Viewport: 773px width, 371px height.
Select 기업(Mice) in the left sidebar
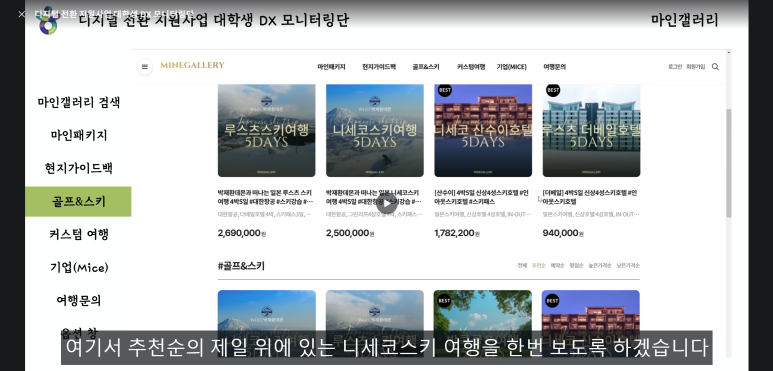point(78,268)
